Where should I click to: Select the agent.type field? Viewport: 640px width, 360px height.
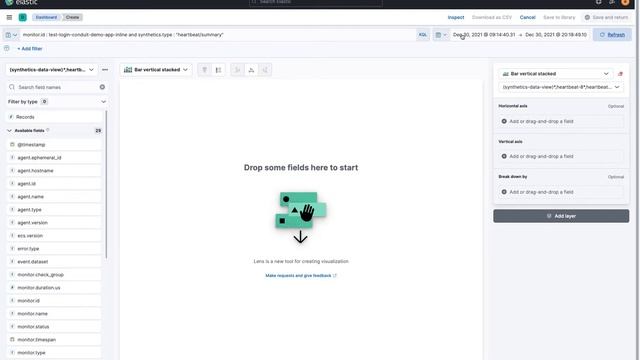[54, 210]
